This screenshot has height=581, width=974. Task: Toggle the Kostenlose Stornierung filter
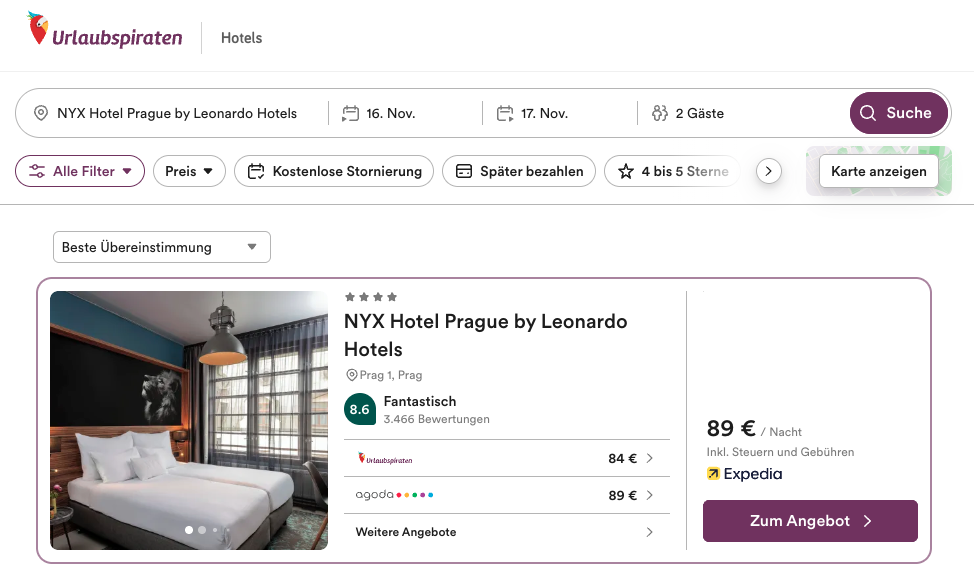coord(334,171)
